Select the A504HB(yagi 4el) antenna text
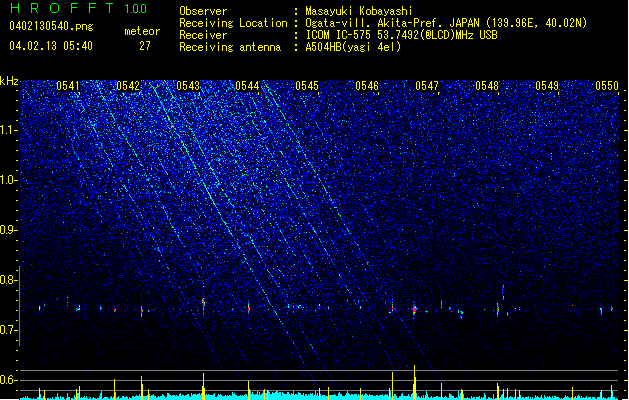This screenshot has width=629, height=400. (x=353, y=47)
